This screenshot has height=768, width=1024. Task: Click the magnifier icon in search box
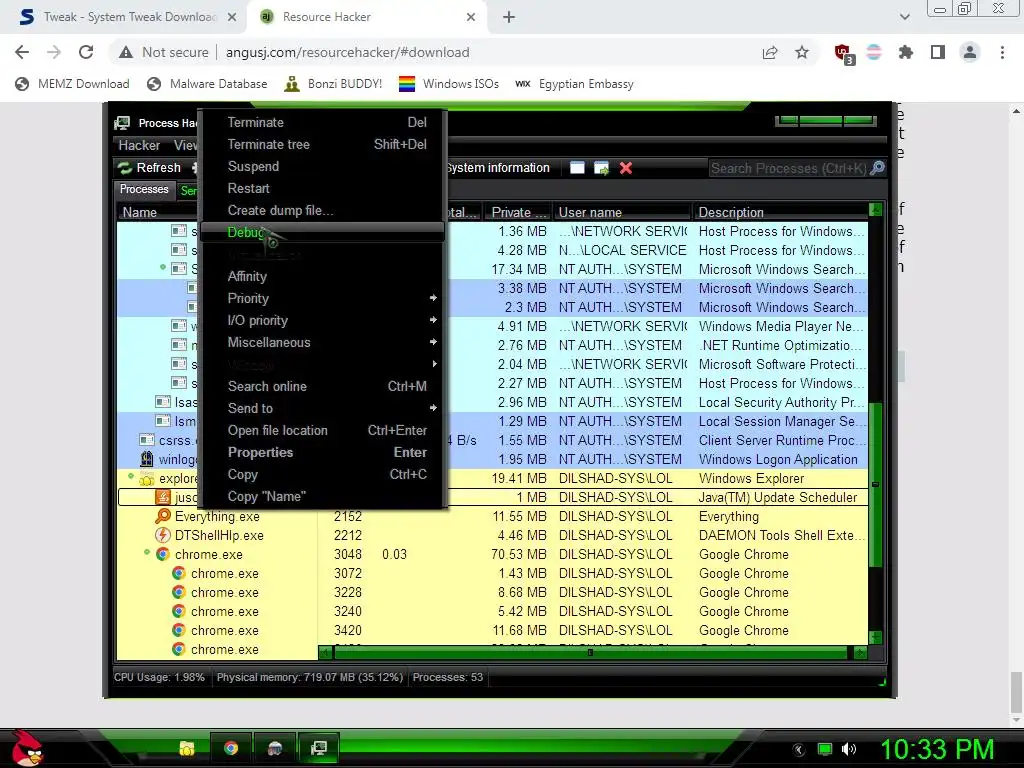[878, 168]
